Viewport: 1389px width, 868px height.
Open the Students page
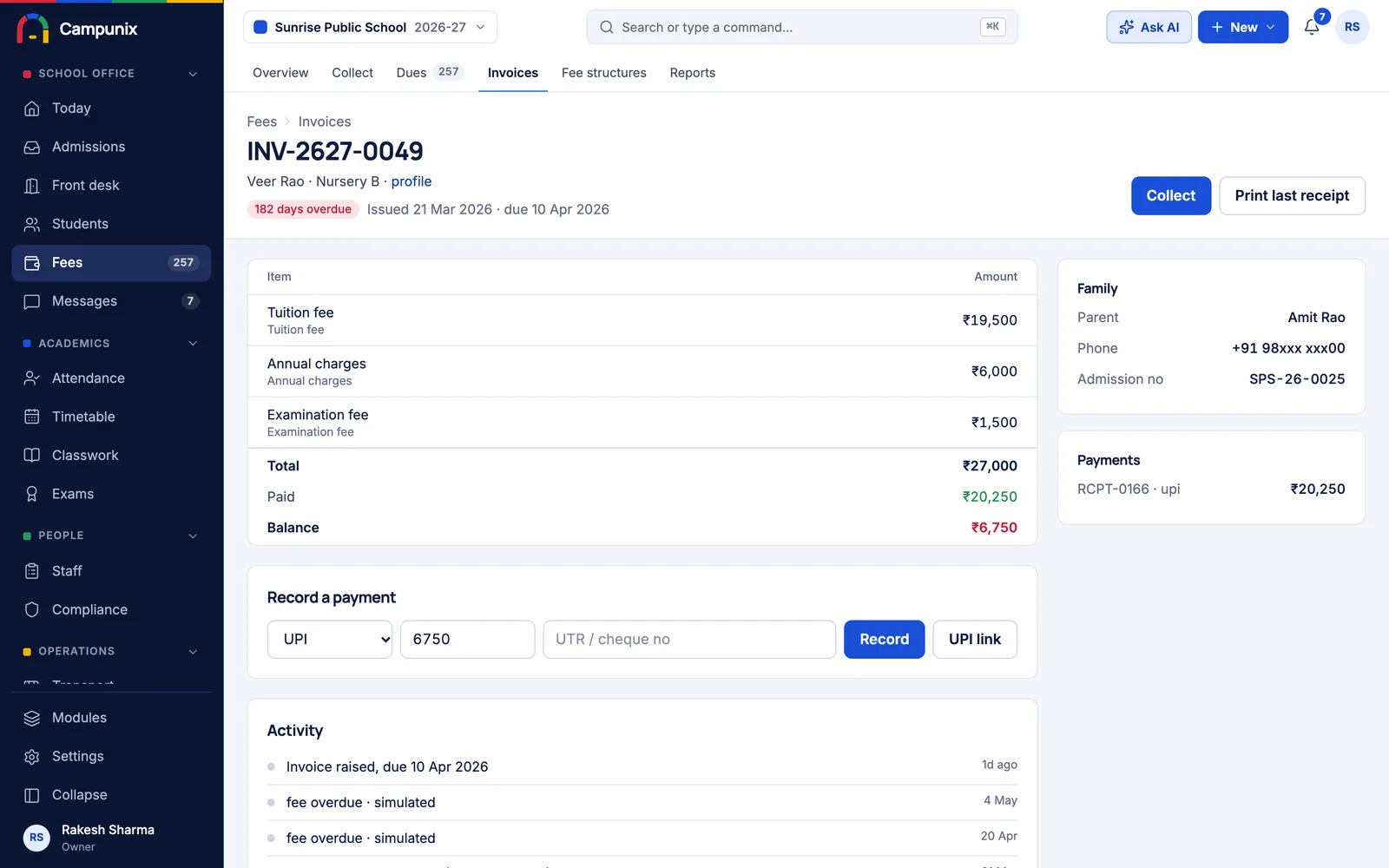pyautogui.click(x=111, y=224)
